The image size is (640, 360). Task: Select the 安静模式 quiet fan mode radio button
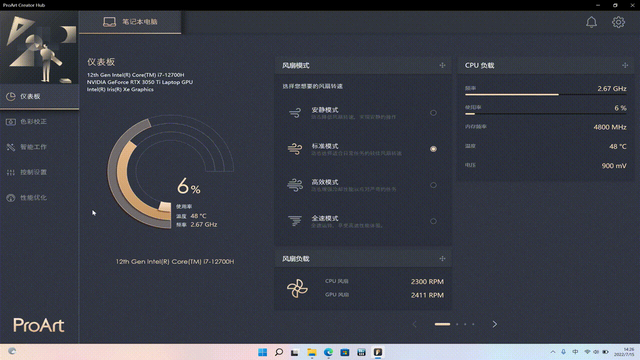pyautogui.click(x=433, y=113)
